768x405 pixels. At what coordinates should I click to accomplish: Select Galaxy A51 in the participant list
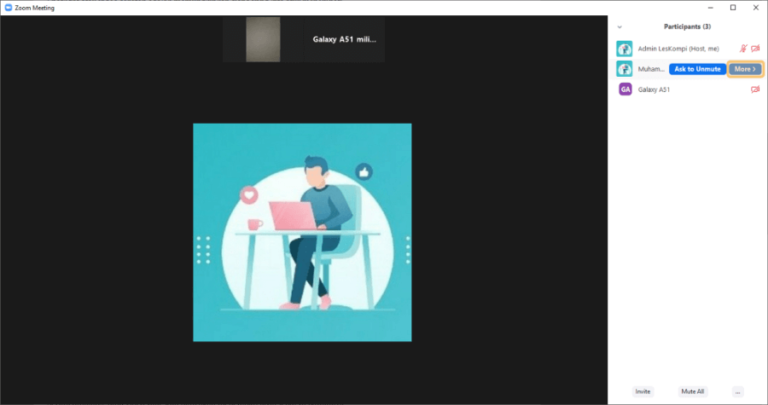tap(688, 89)
